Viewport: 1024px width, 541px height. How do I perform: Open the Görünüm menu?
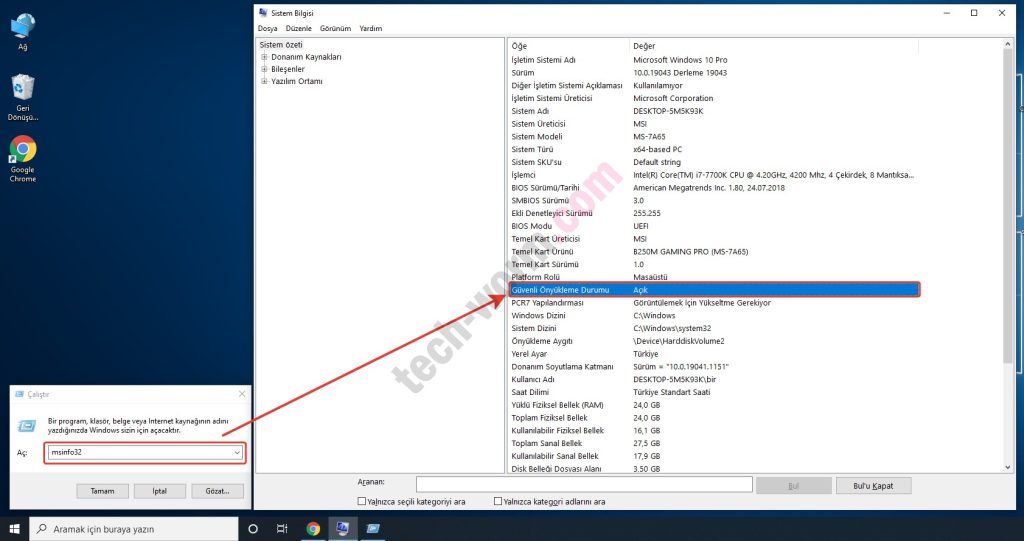(x=335, y=29)
